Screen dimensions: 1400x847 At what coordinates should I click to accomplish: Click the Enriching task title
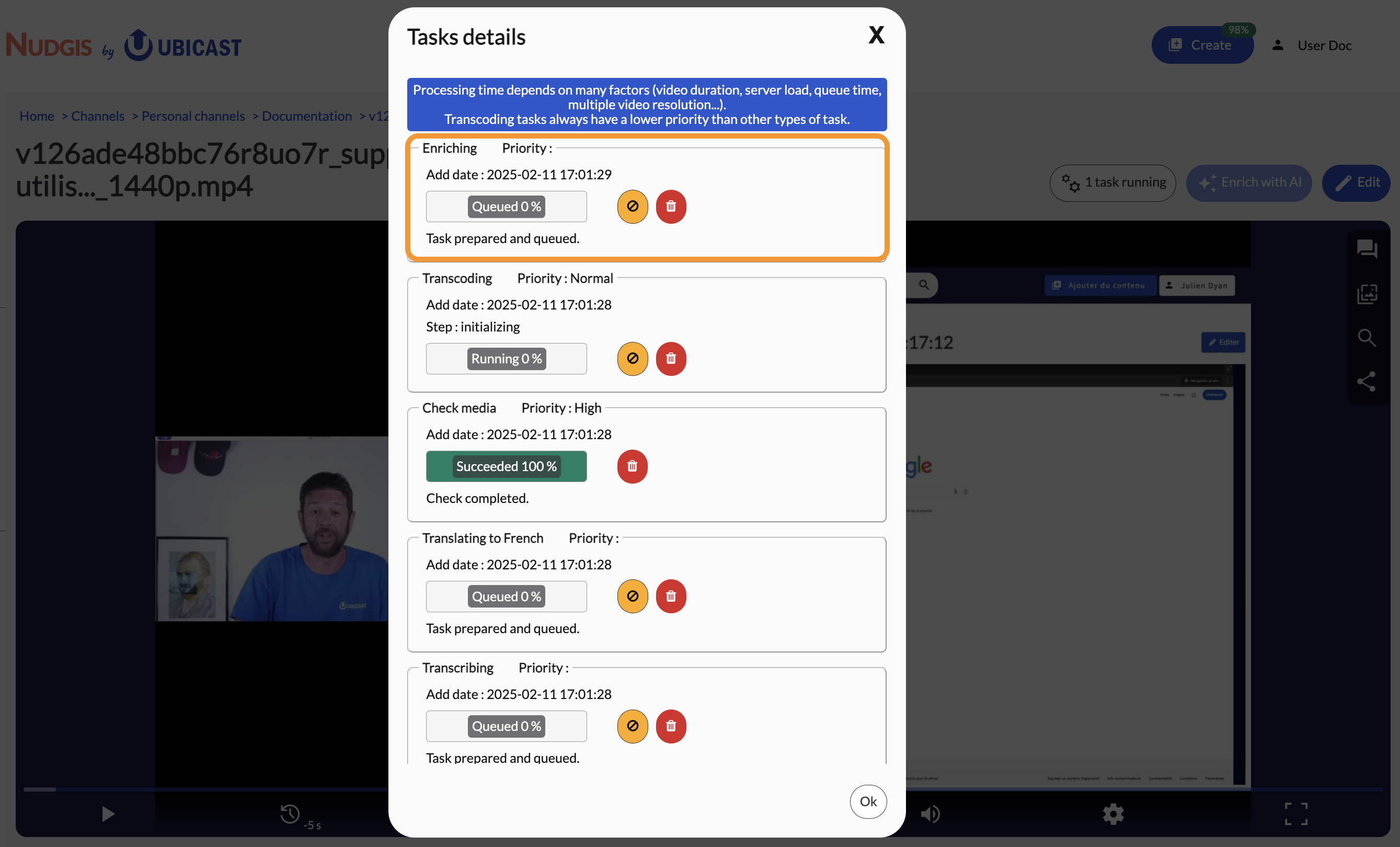(x=450, y=147)
